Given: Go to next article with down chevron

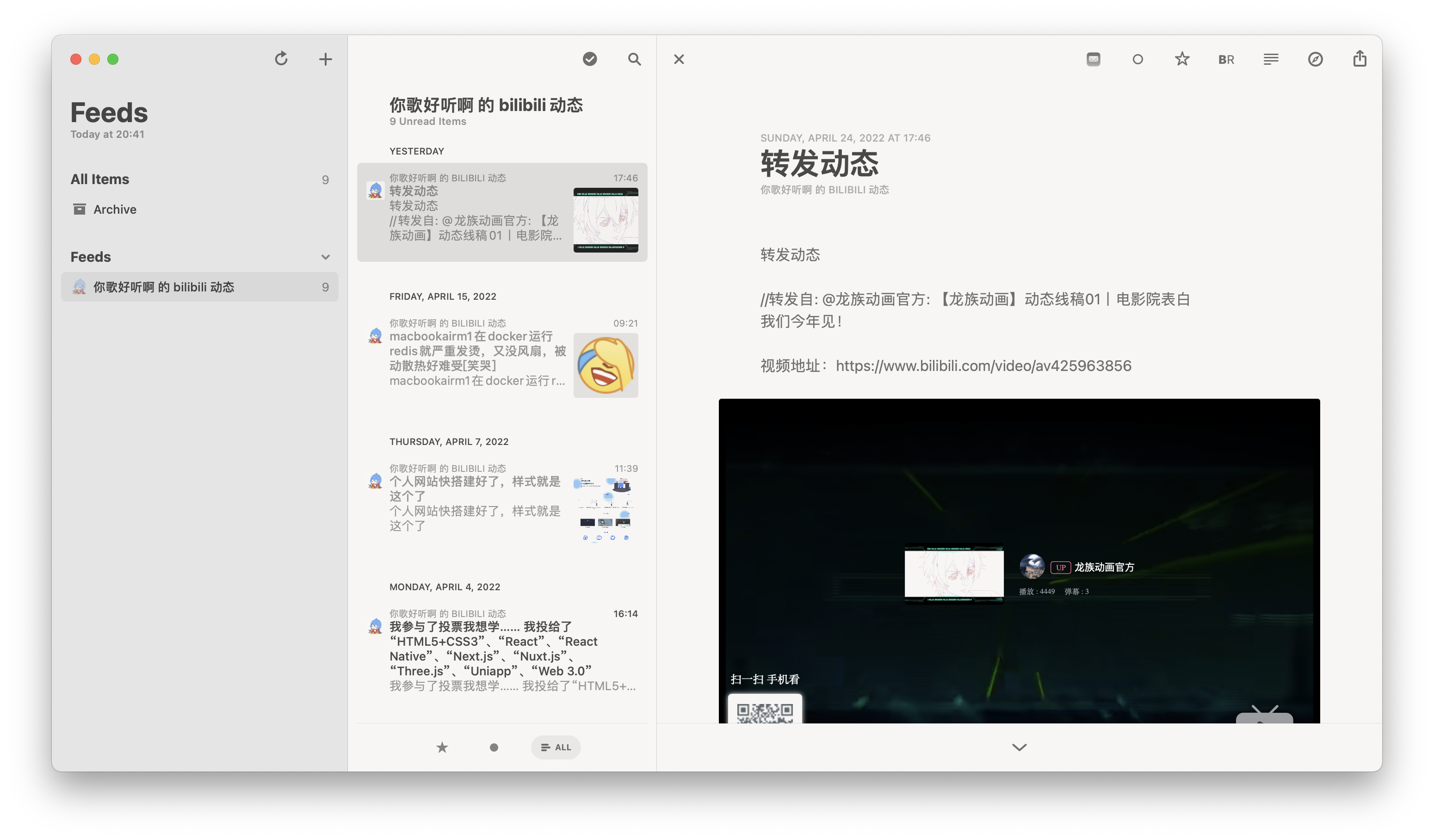Looking at the screenshot, I should click(1019, 747).
